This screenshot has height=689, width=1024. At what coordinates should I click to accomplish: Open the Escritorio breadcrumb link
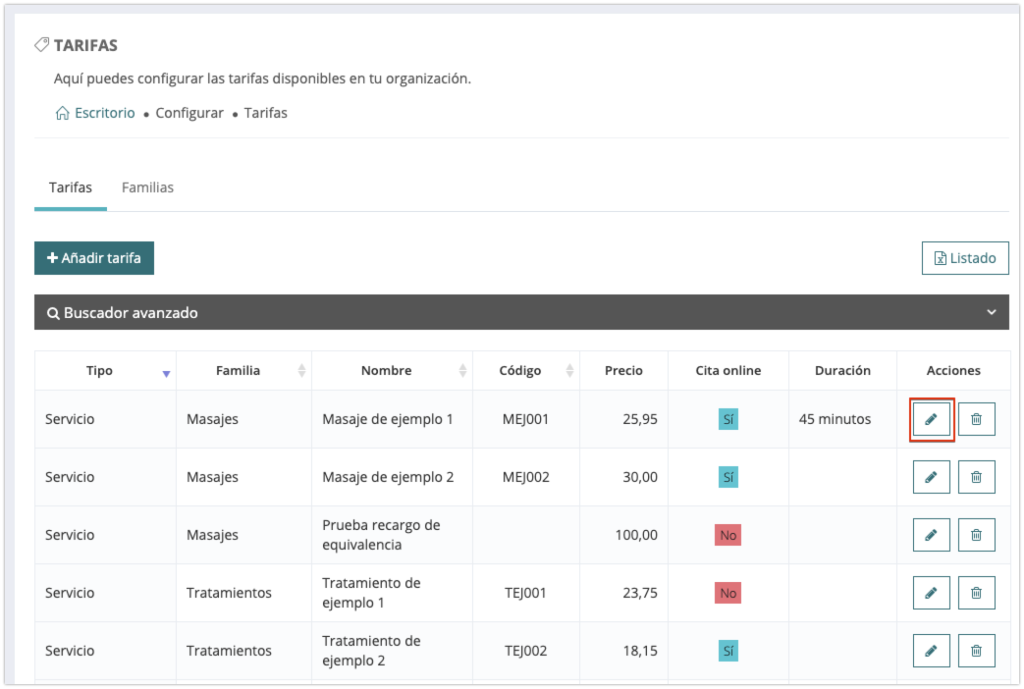(104, 113)
